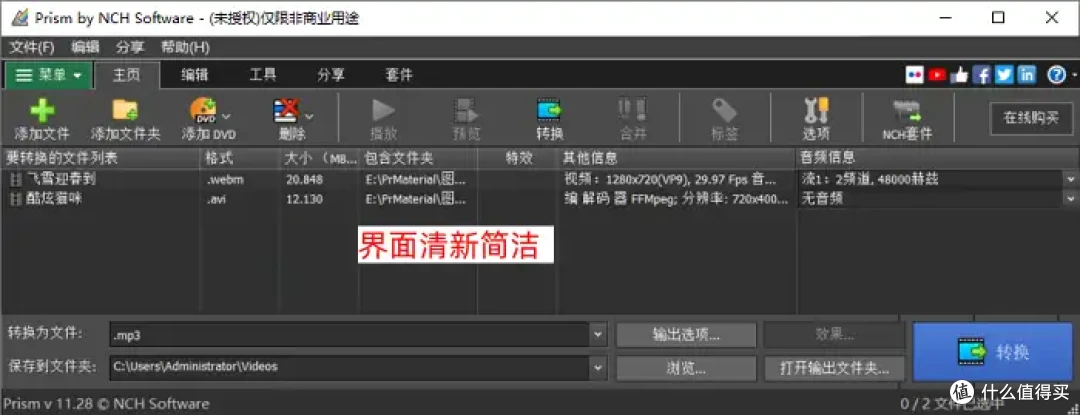Expand the output format .mp3 dropdown arrow

596,335
